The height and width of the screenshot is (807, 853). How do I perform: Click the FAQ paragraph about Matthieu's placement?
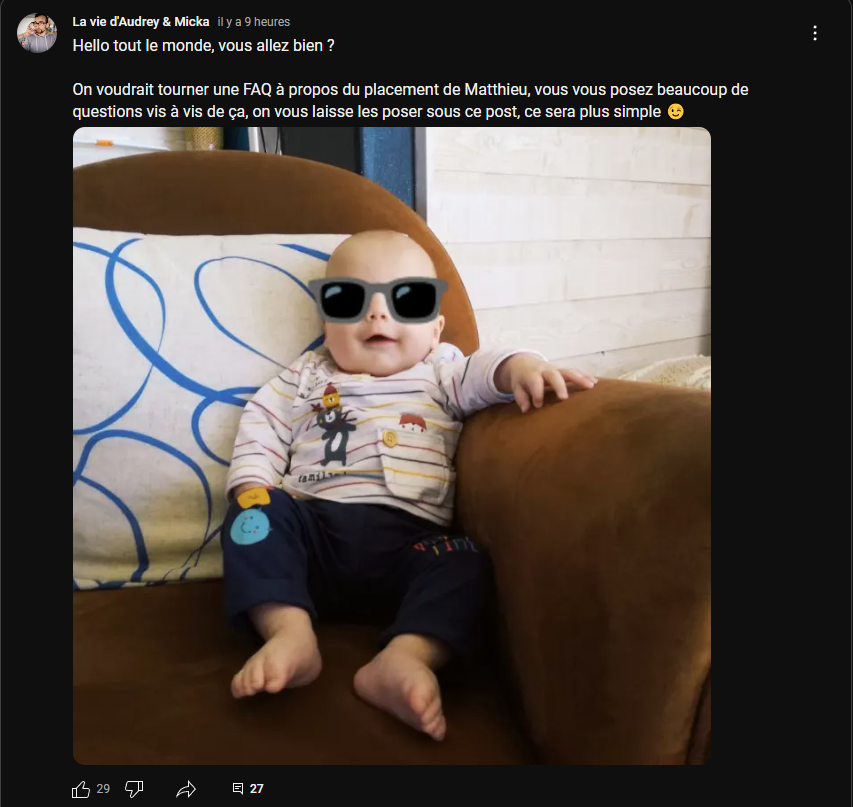point(410,101)
